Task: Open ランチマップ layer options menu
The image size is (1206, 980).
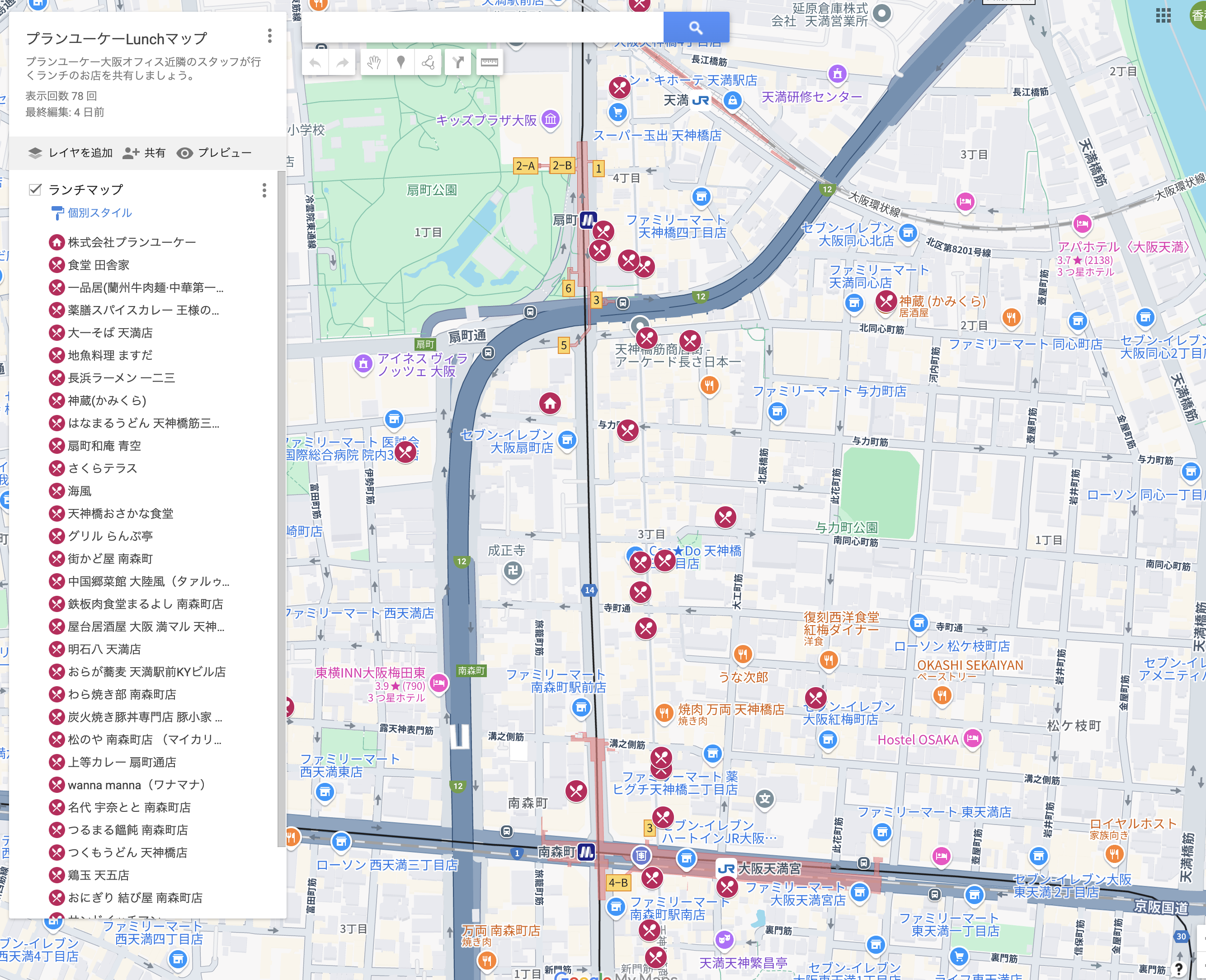Action: [x=264, y=190]
